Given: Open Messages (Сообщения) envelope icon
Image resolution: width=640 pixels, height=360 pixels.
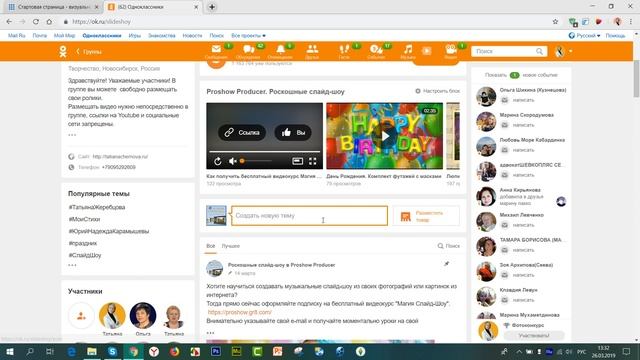Looking at the screenshot, I should coord(216,50).
